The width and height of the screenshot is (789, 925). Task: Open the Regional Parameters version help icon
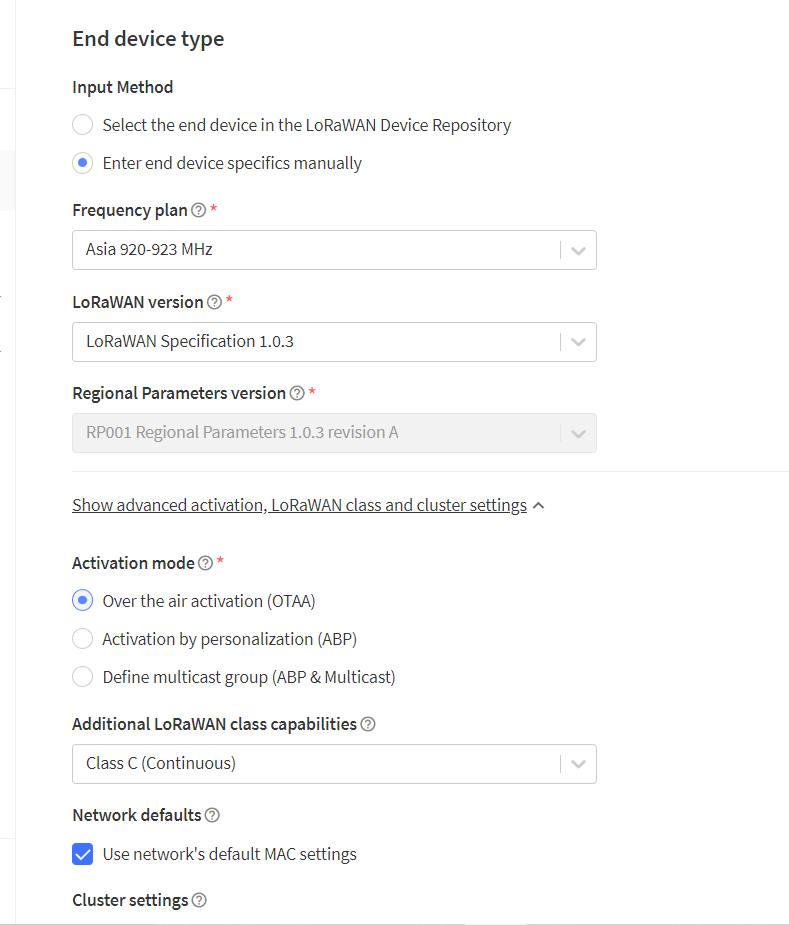tap(297, 393)
